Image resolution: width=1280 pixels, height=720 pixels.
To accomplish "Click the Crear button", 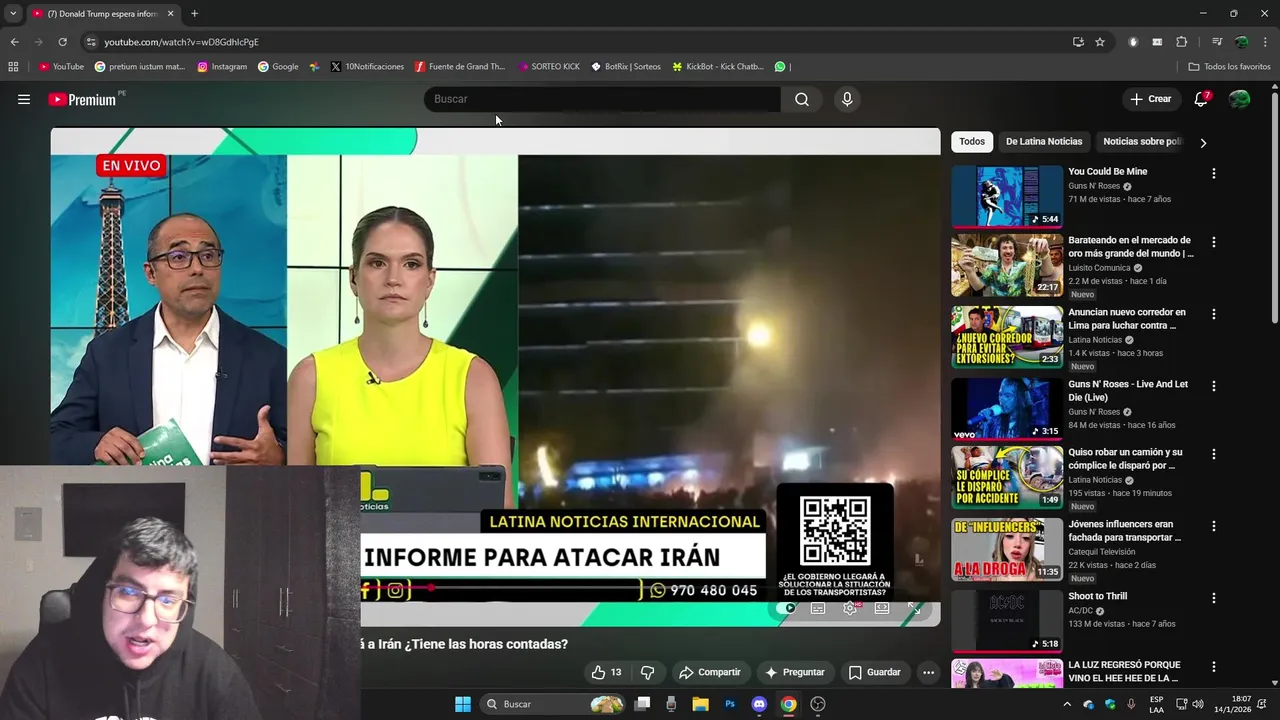I will coord(1150,99).
